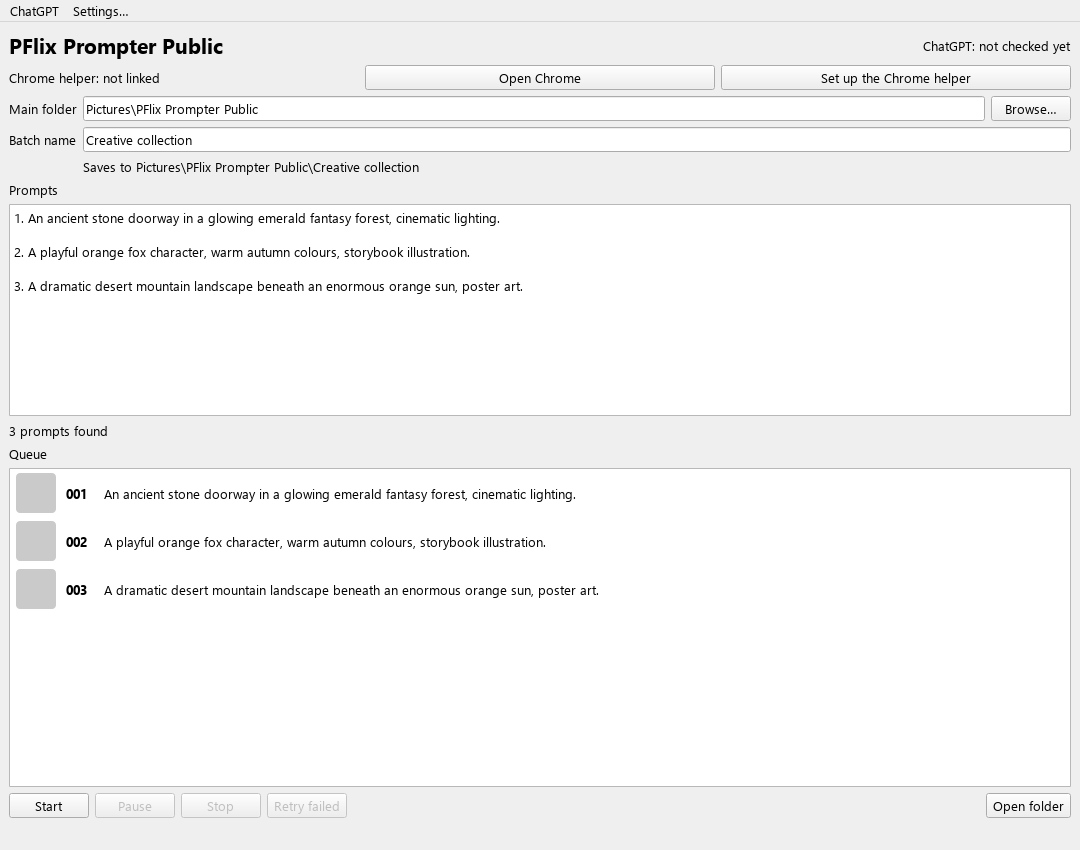This screenshot has height=850, width=1080.
Task: Click prompt line 1 in the Prompts box
Action: click(257, 218)
